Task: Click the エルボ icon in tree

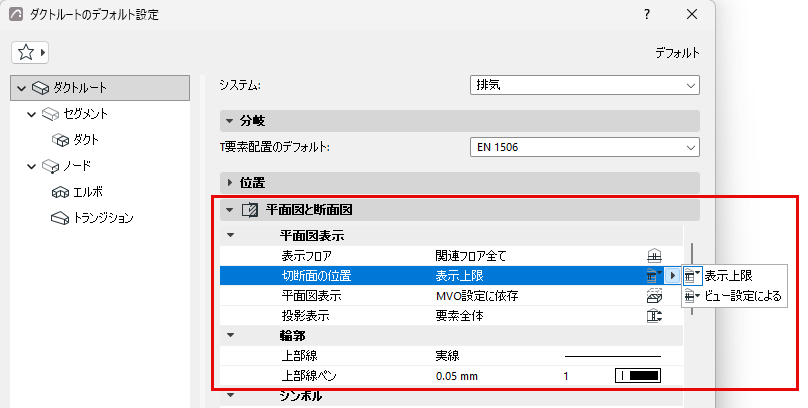Action: tap(60, 193)
